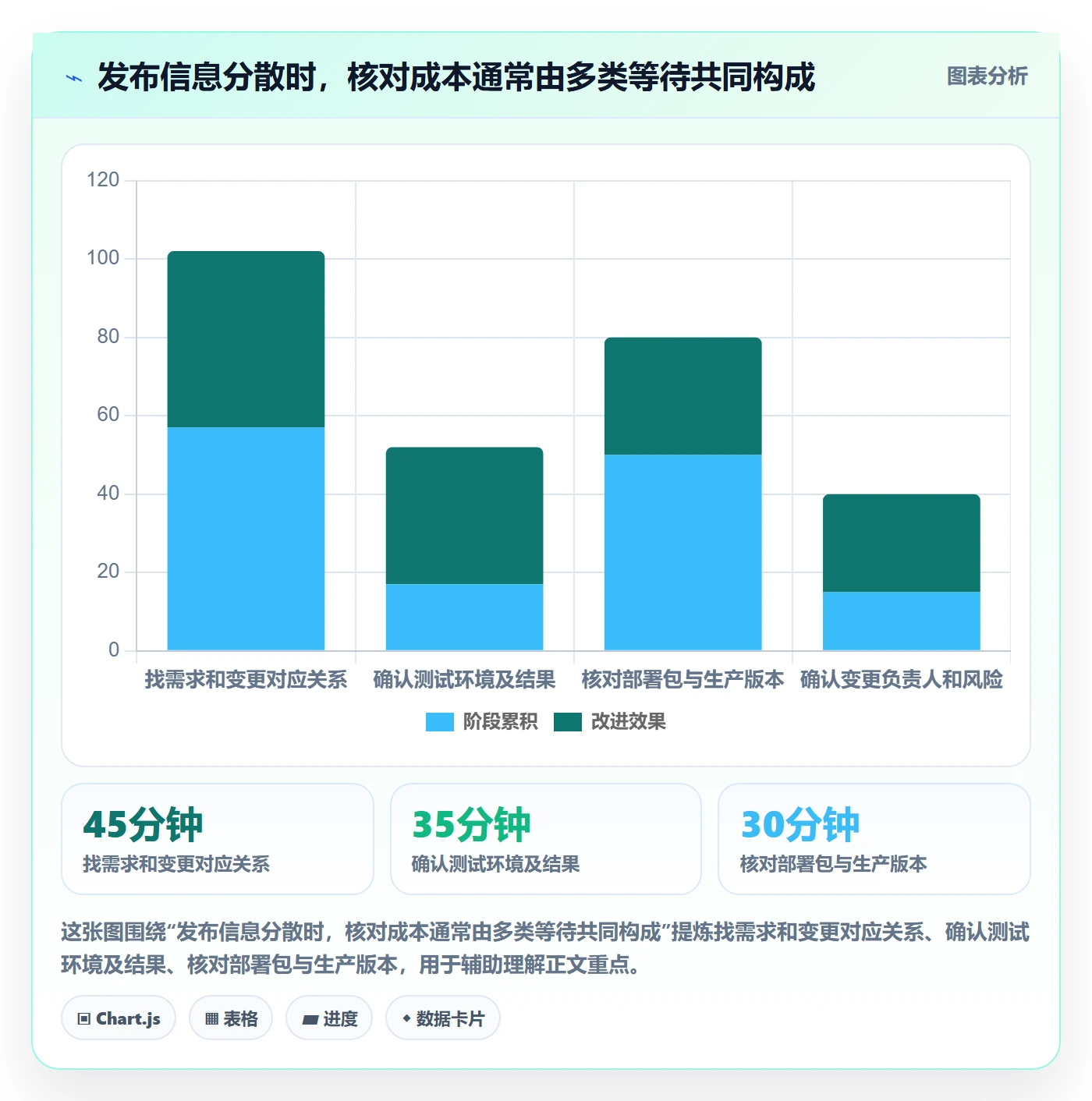Click the blue bar segment for 确认变更负责人和风险
Image resolution: width=1092 pixels, height=1101 pixels.
(x=901, y=621)
